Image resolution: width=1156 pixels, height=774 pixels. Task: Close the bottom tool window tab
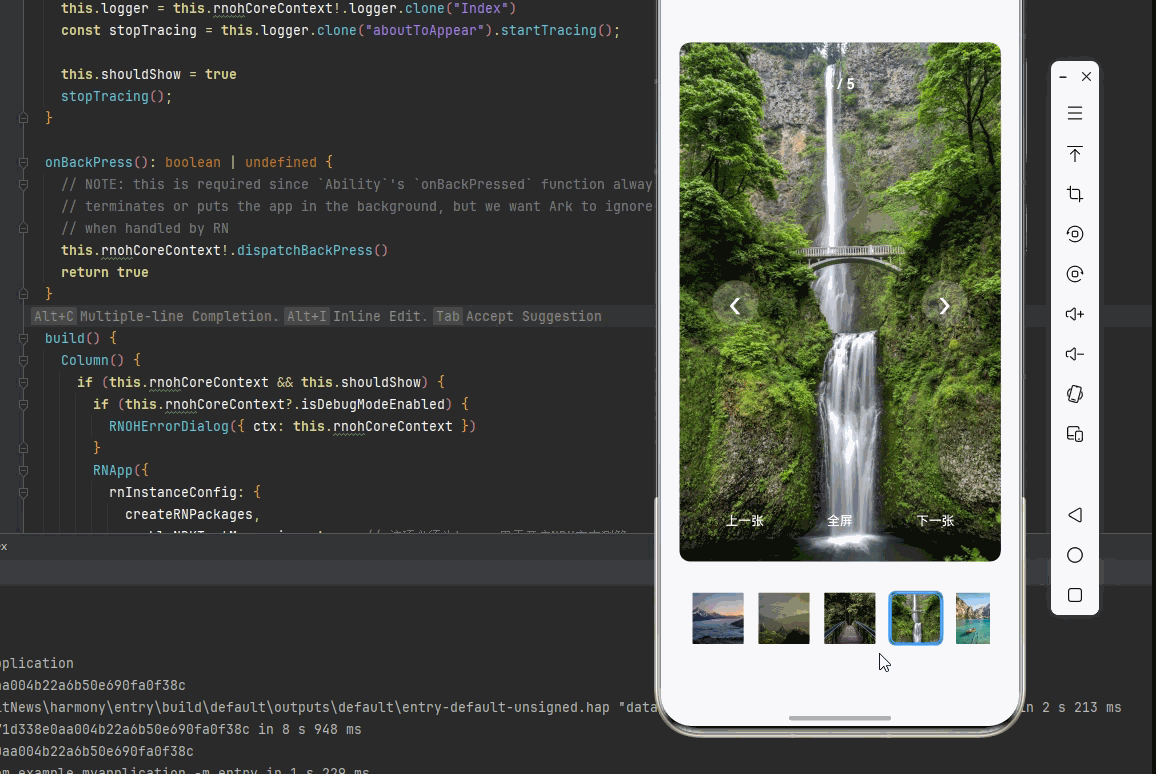coord(4,547)
